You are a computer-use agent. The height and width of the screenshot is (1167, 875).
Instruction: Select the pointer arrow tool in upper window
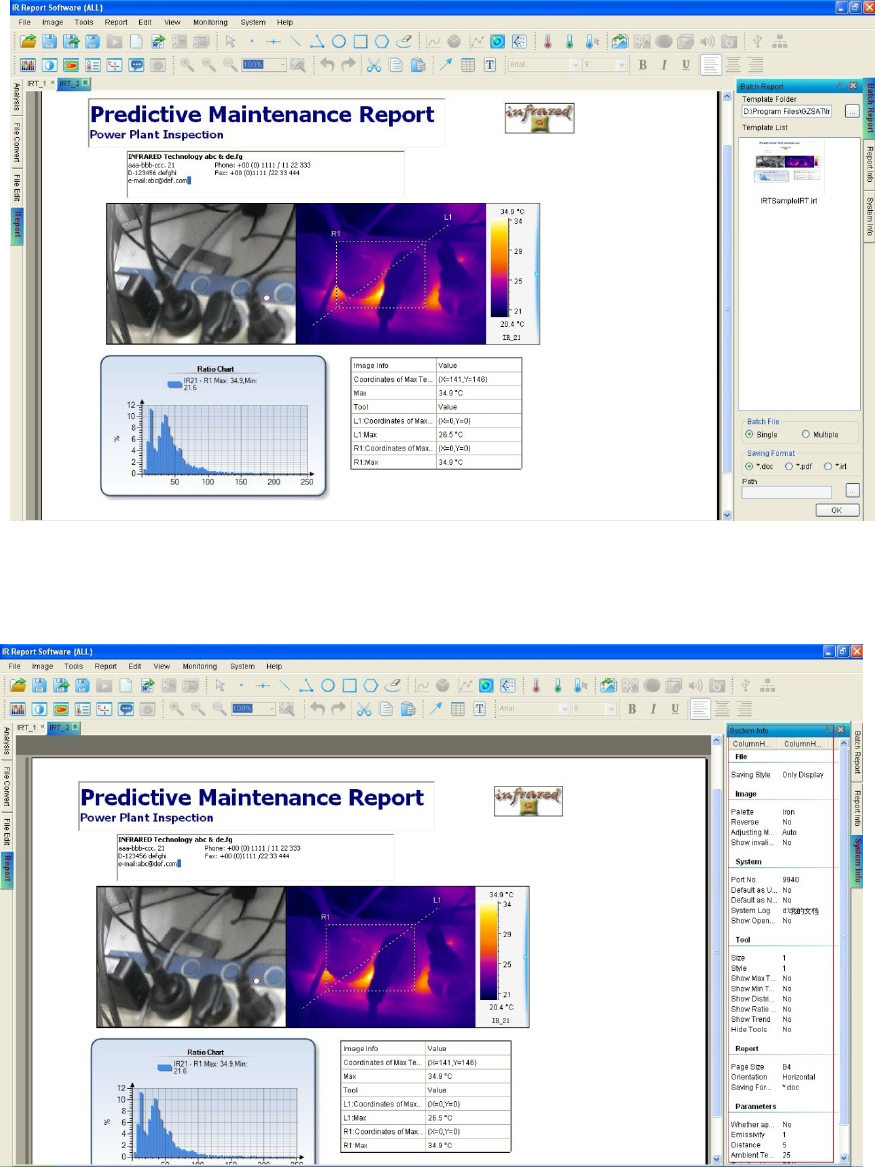[231, 42]
